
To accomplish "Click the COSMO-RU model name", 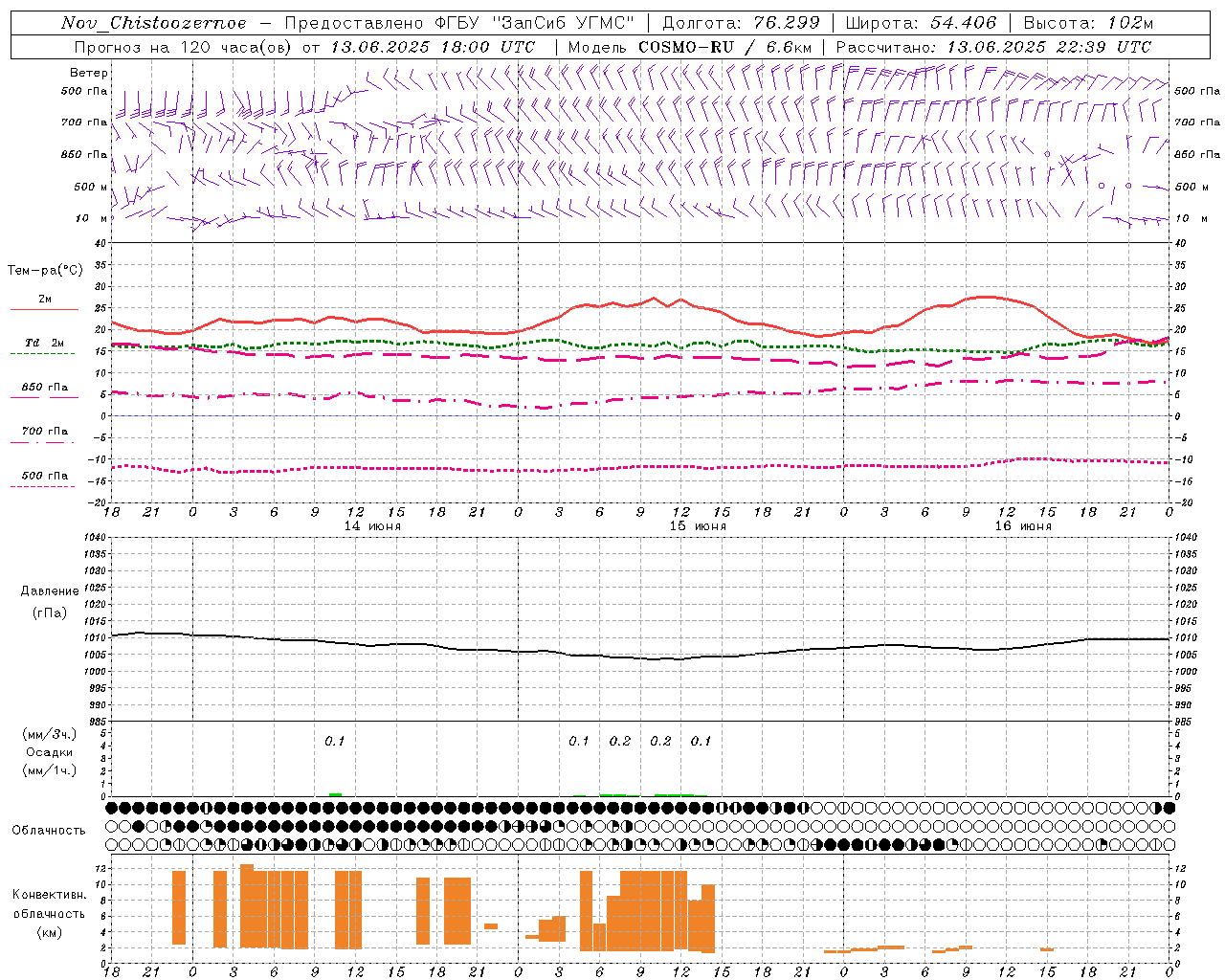I will click(x=686, y=47).
